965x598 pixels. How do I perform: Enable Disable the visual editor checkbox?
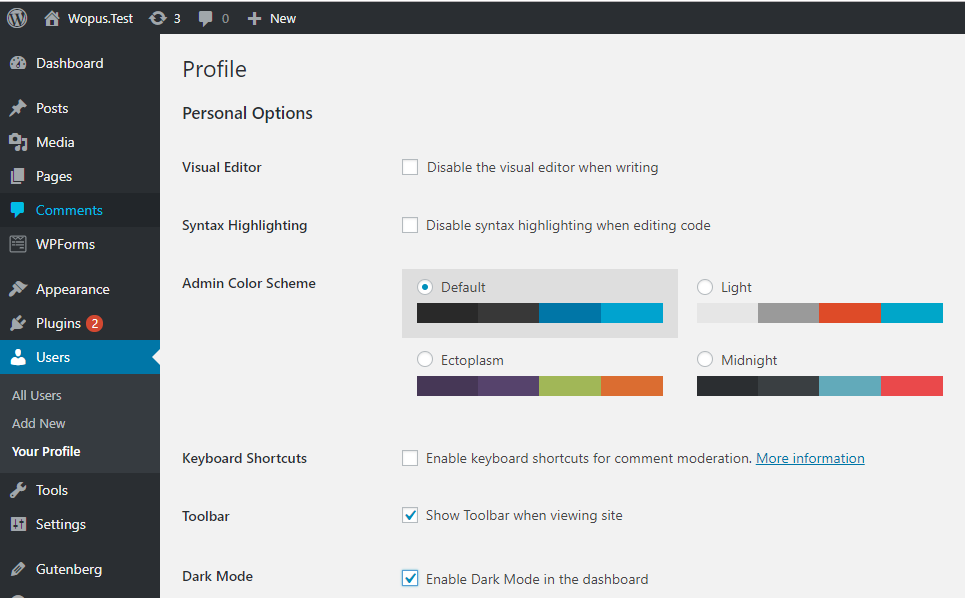pyautogui.click(x=410, y=167)
